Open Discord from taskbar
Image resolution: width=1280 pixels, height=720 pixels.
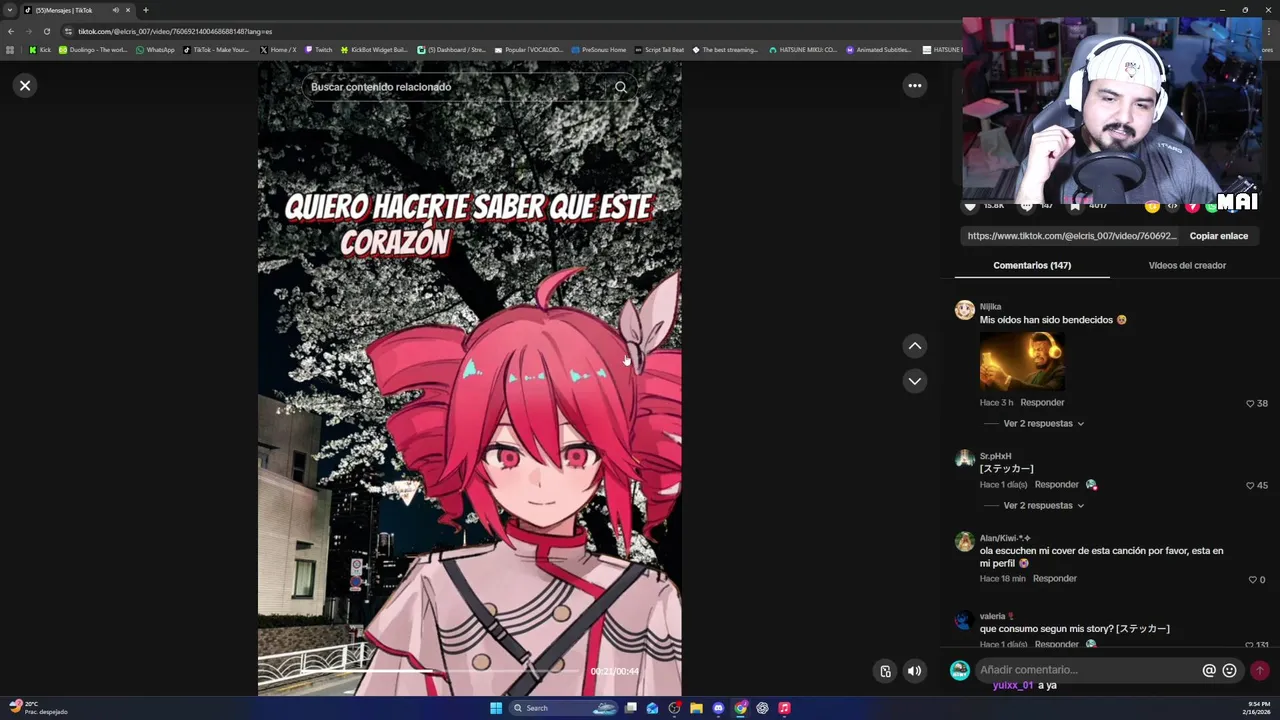coord(718,708)
